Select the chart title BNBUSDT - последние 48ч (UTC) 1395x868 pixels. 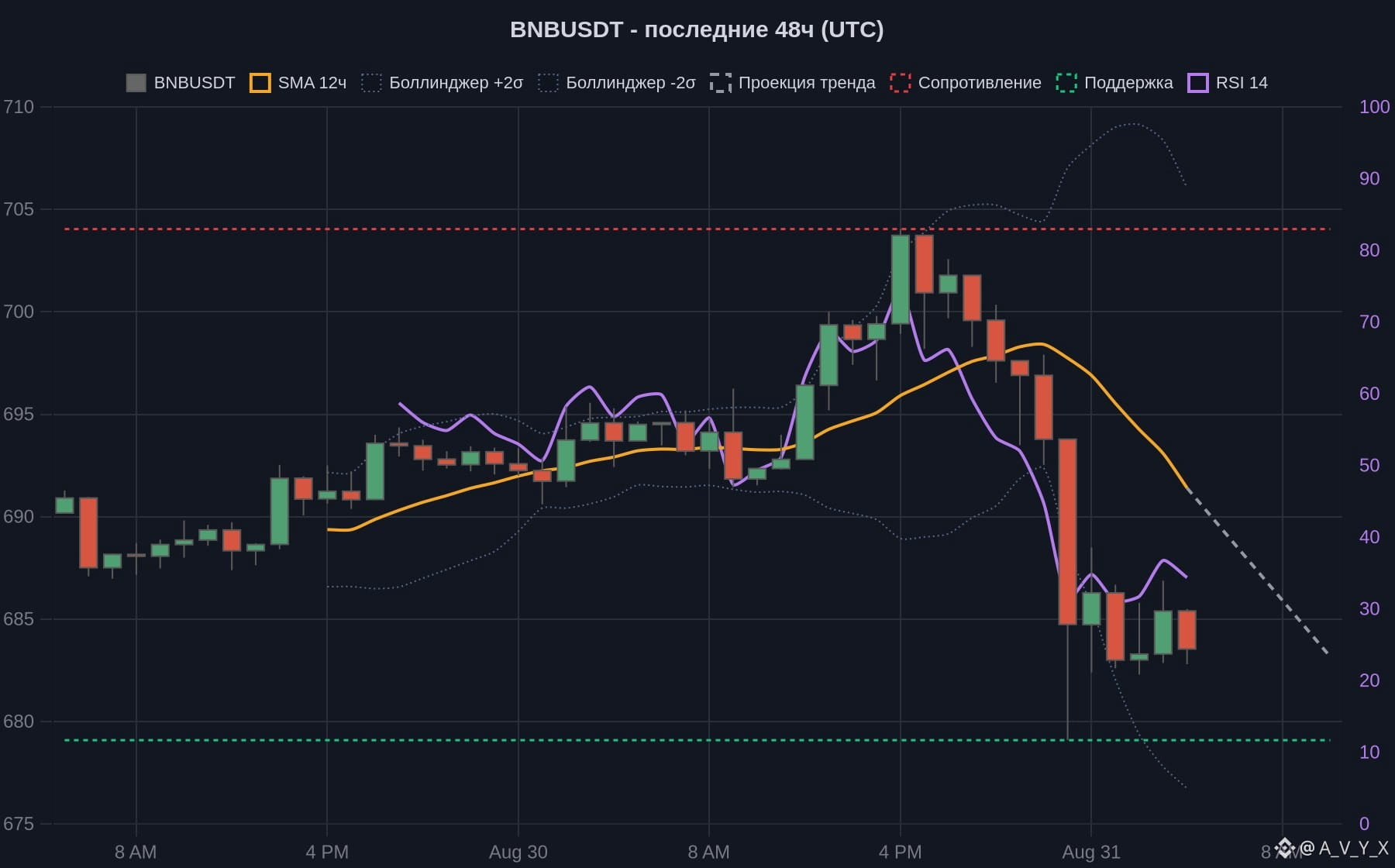(697, 29)
